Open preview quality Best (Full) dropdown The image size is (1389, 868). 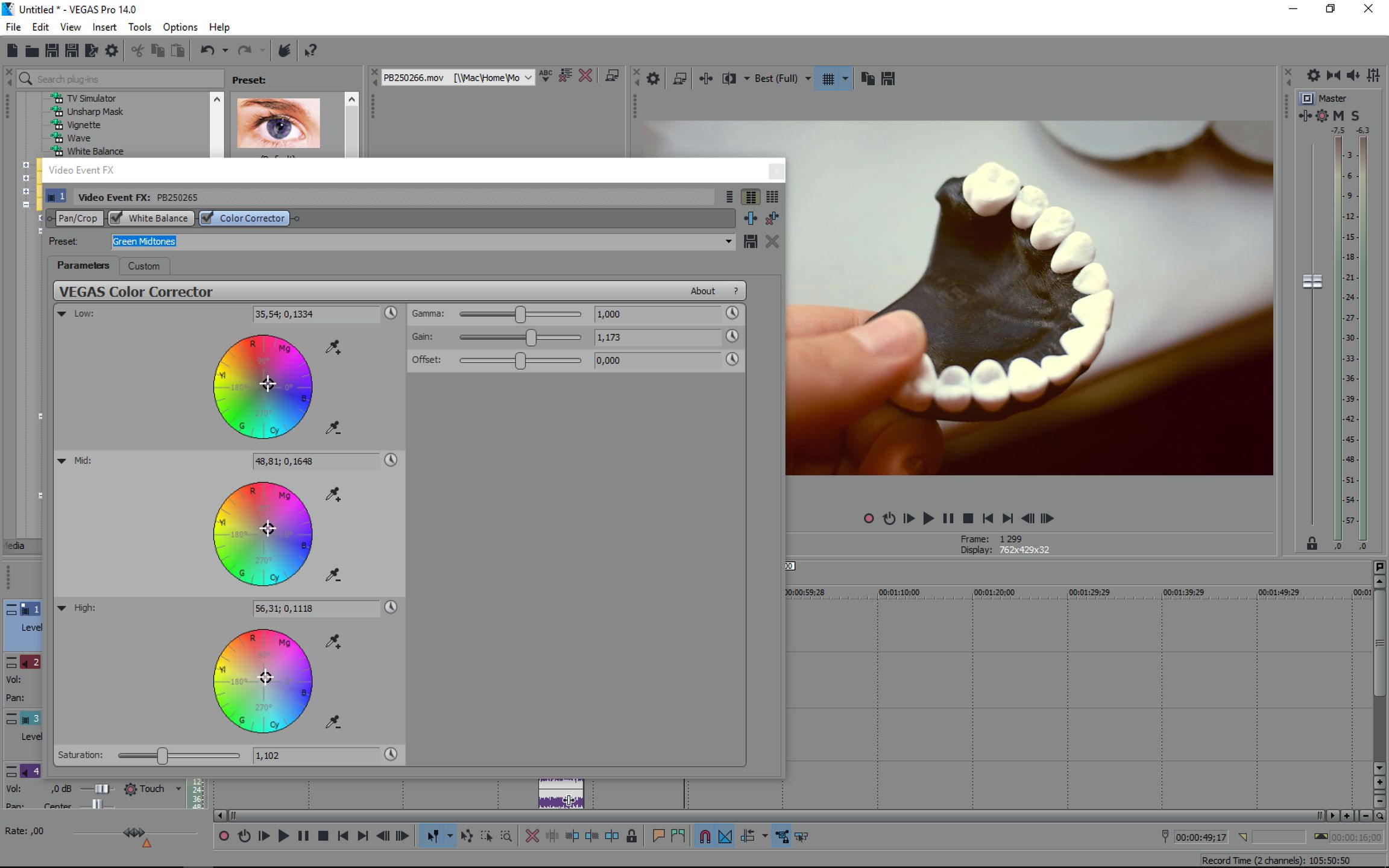click(x=807, y=78)
